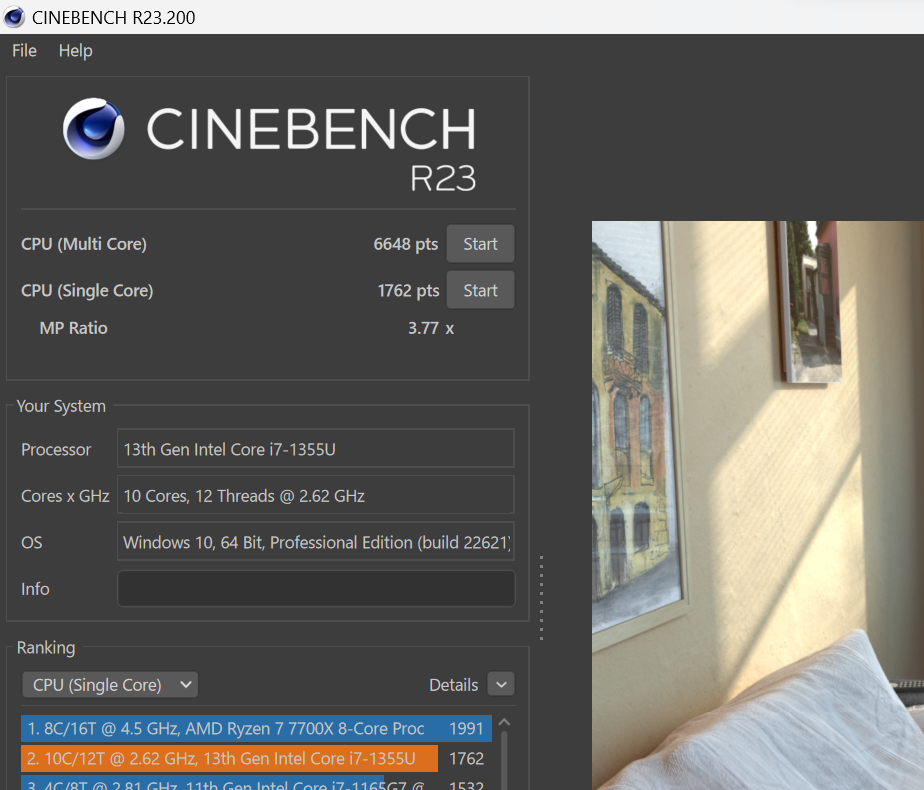Open the File menu

click(x=24, y=51)
